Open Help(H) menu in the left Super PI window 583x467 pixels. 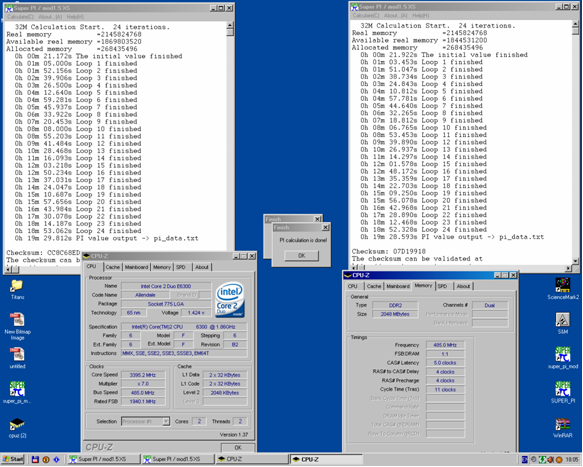(75, 17)
